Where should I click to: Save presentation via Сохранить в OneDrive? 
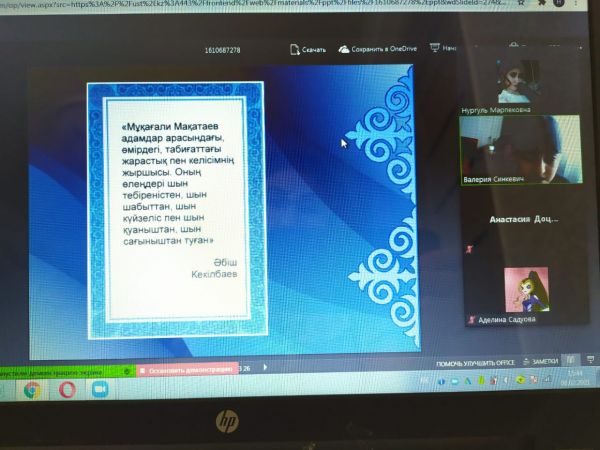tap(384, 47)
